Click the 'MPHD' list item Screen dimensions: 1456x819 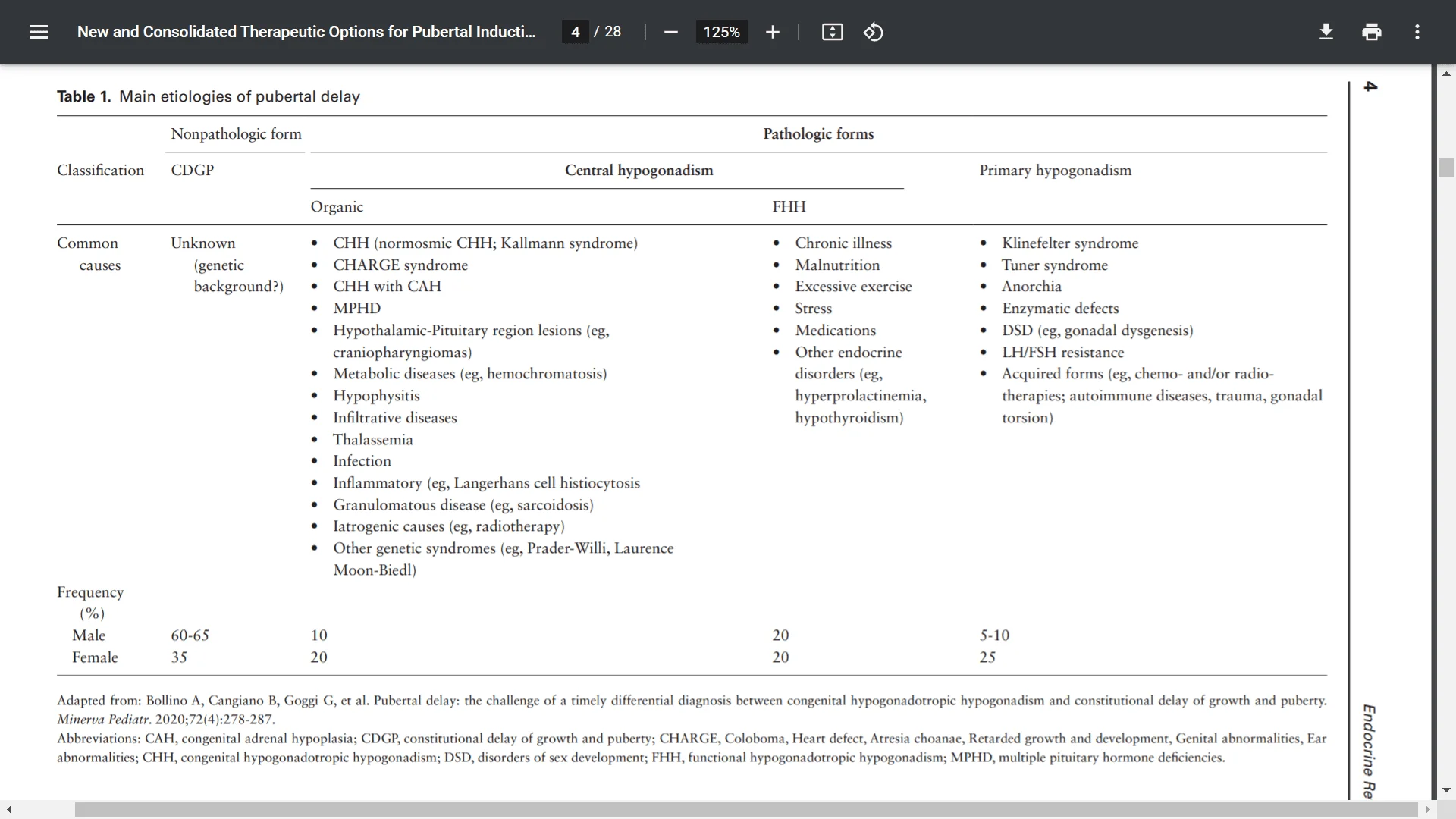(356, 309)
